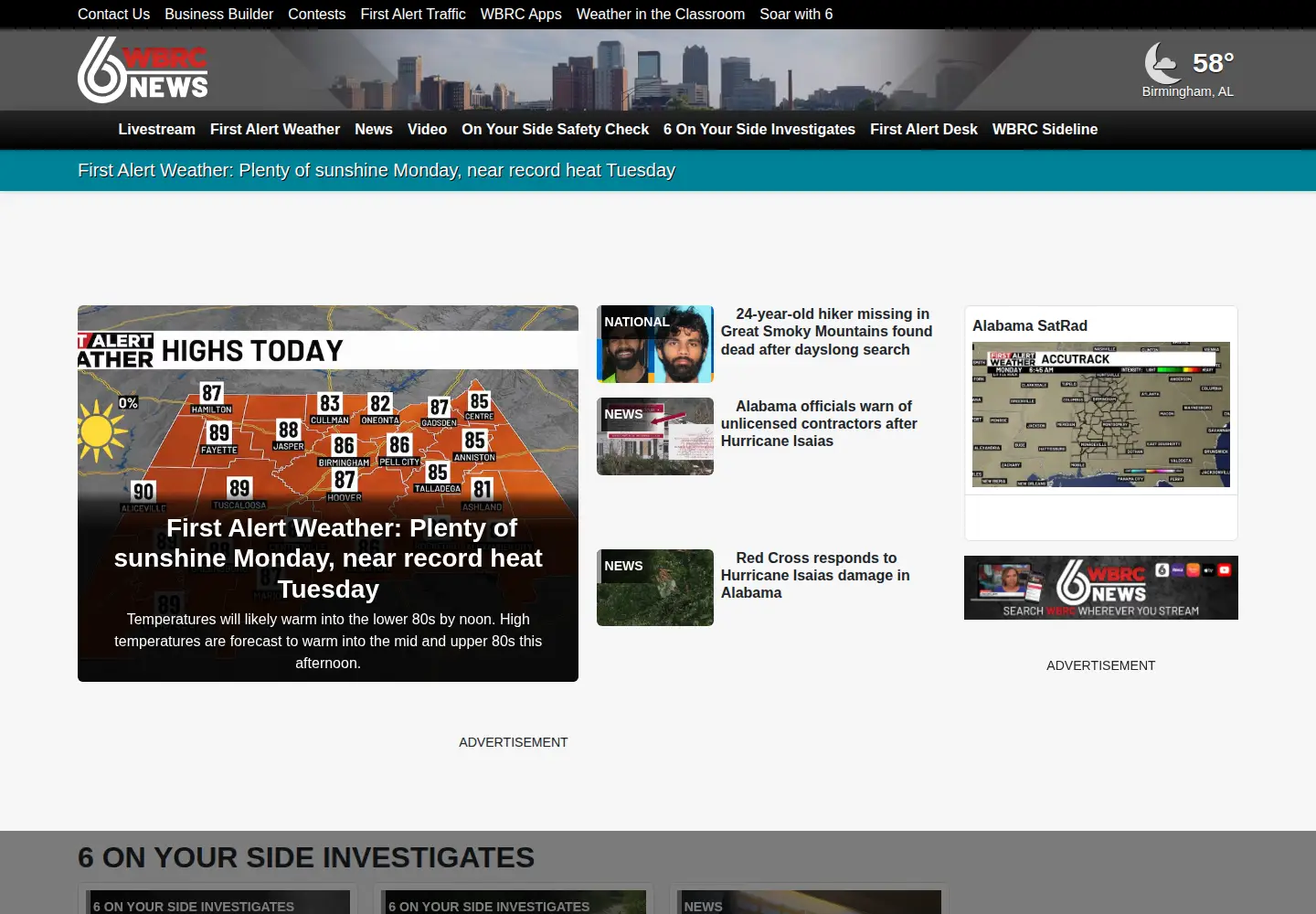Screen dimensions: 1316x914
Task: Select Livestream in main navigation
Action: 156,130
